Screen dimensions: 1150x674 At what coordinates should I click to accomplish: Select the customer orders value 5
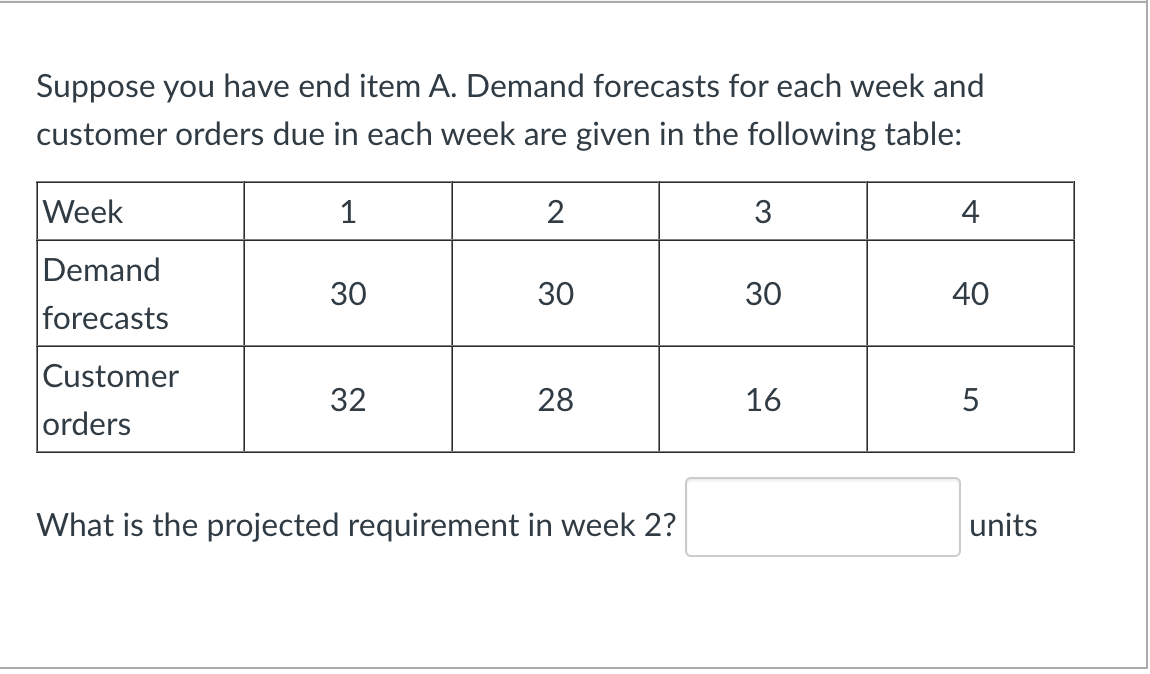pos(969,399)
